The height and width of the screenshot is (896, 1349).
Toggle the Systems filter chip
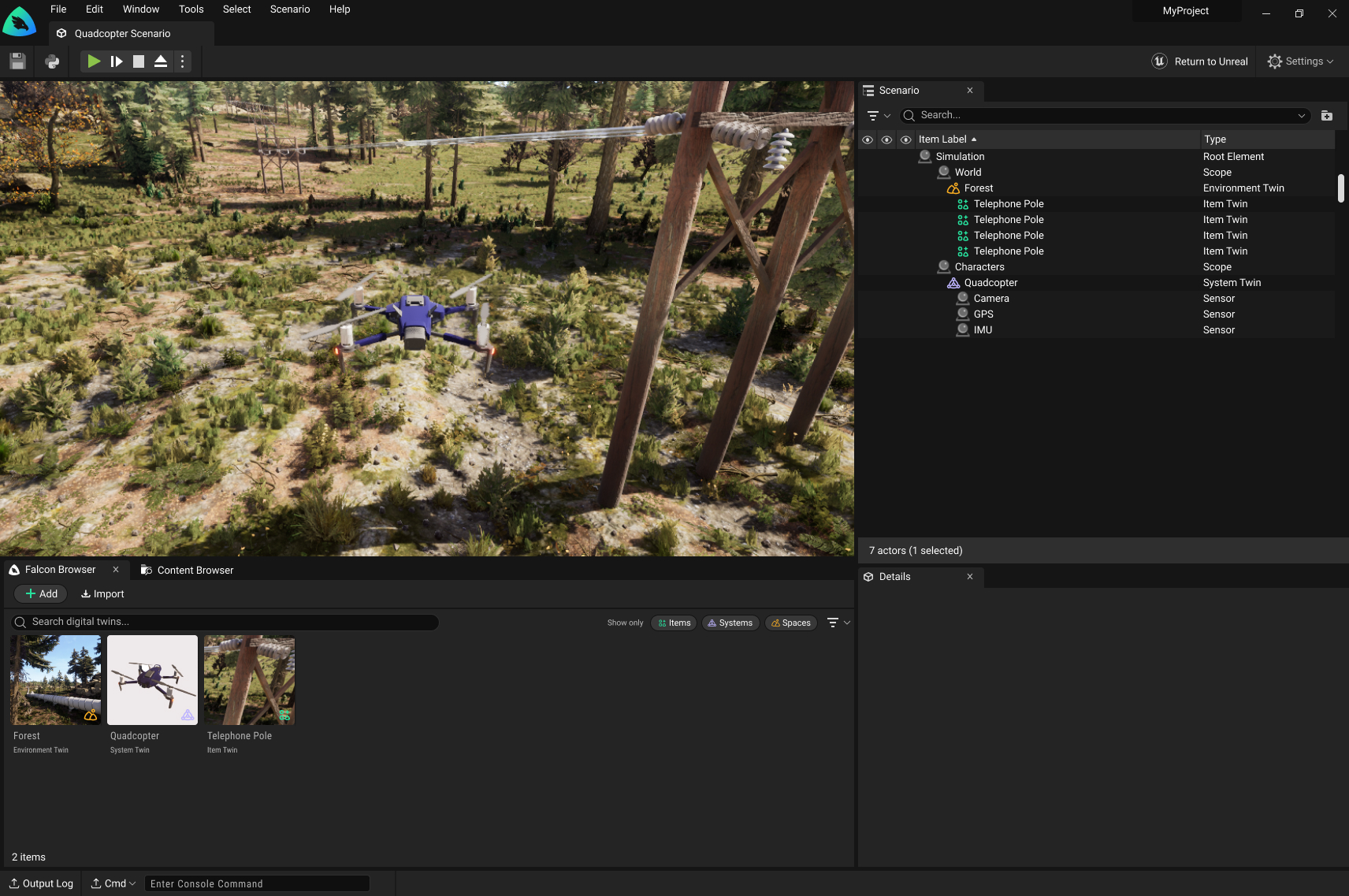click(730, 623)
